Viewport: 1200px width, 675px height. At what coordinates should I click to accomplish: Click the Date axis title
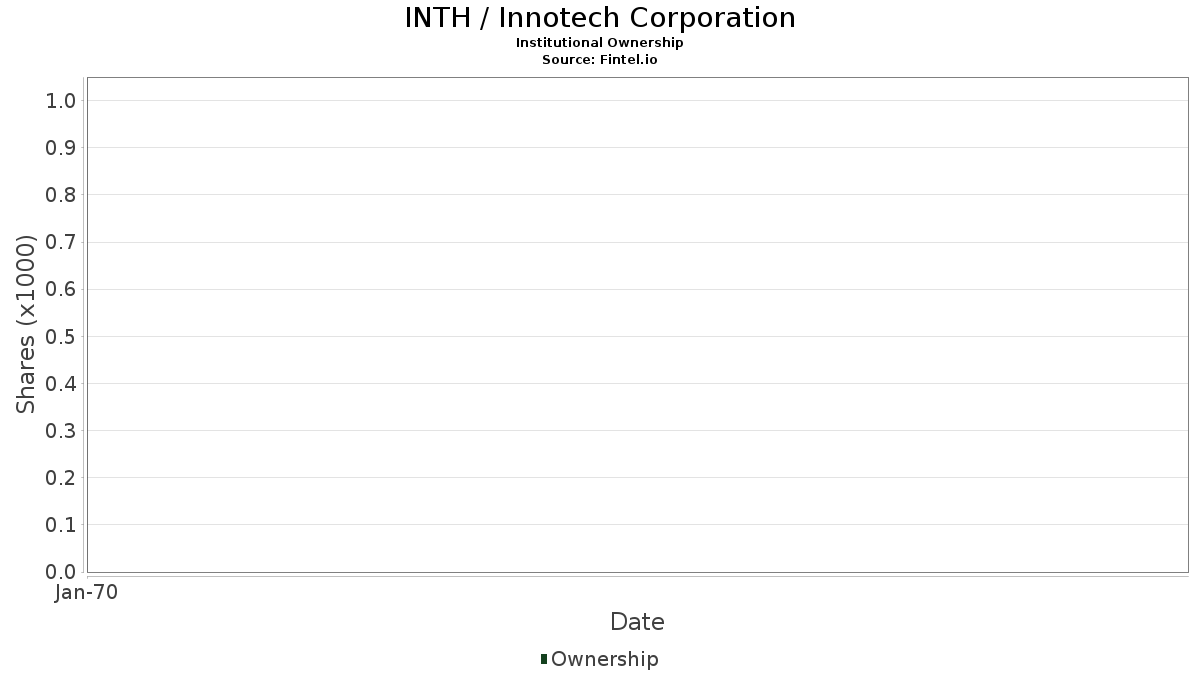pos(637,622)
